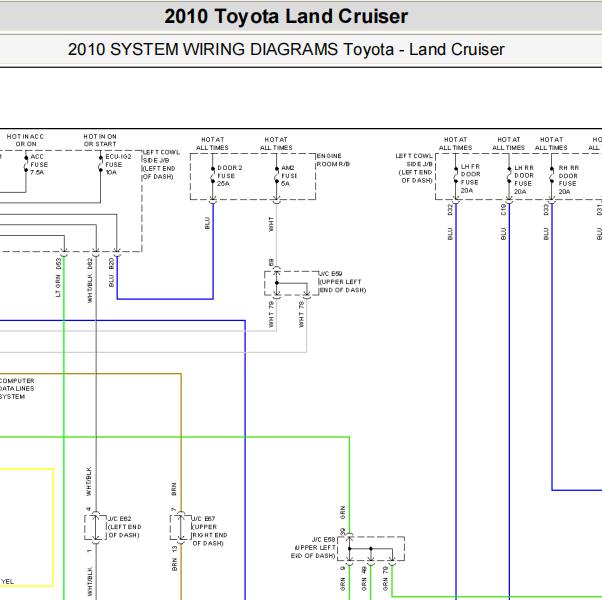The height and width of the screenshot is (600, 602).
Task: Click 'HOT AT ALL TIMES' above AM2 fuse
Action: click(276, 144)
